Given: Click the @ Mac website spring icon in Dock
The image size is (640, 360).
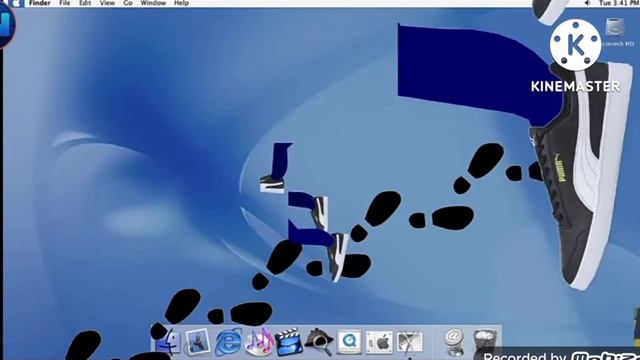Looking at the screenshot, I should tap(454, 342).
